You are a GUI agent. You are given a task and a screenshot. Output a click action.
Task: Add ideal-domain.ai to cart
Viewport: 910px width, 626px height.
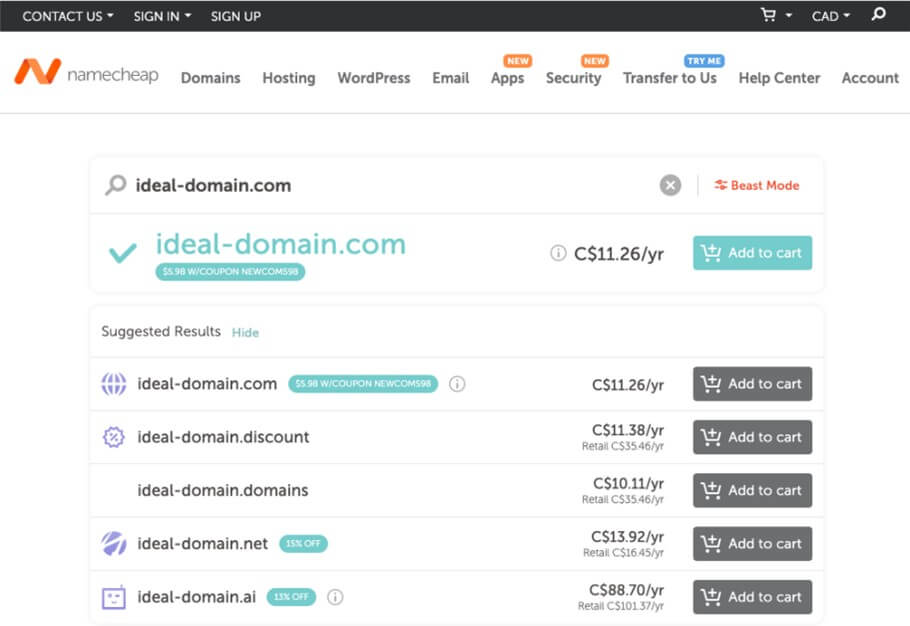click(753, 597)
